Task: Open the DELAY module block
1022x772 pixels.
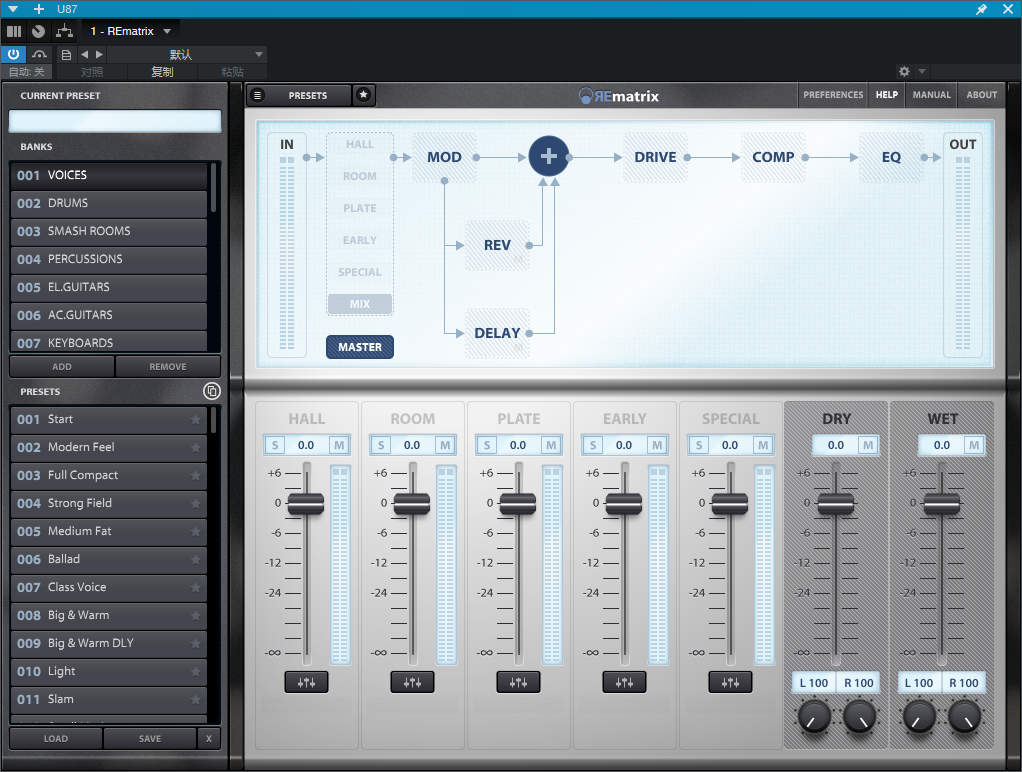Action: (x=497, y=333)
